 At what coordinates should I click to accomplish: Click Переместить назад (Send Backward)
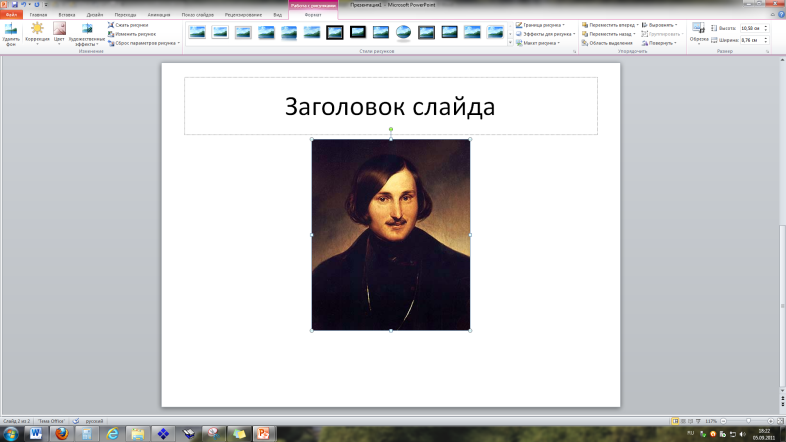[x=607, y=34]
